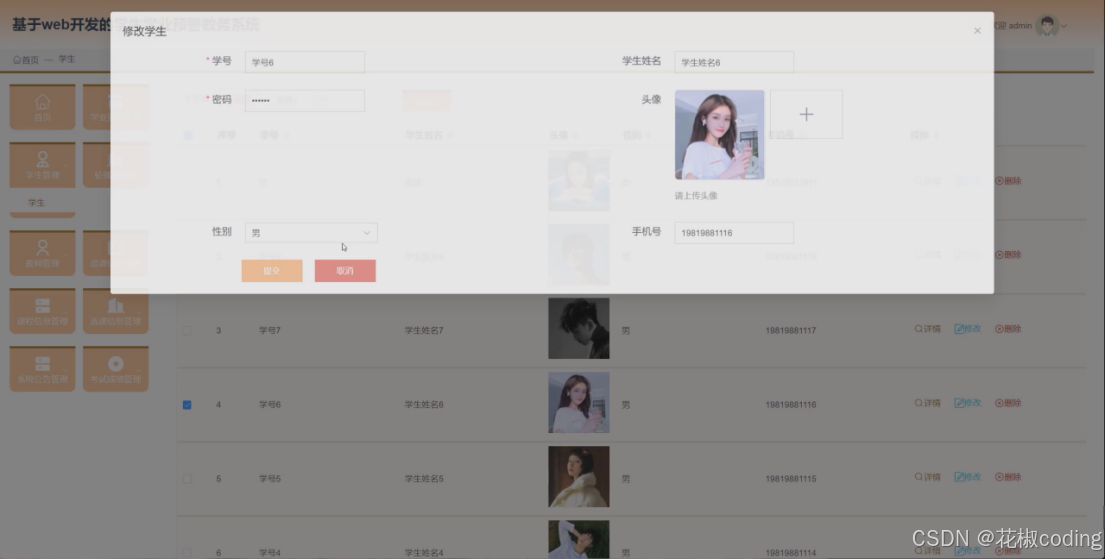Viewport: 1106px width, 559px height.
Task: Click the 手机号 input field
Action: click(x=734, y=233)
